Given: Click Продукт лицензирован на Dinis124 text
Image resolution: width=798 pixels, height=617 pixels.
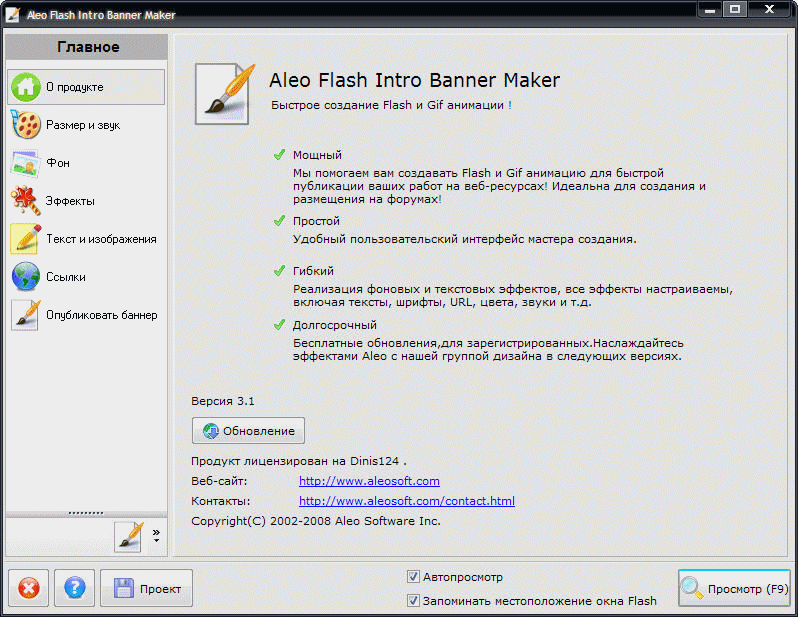Looking at the screenshot, I should [x=299, y=461].
